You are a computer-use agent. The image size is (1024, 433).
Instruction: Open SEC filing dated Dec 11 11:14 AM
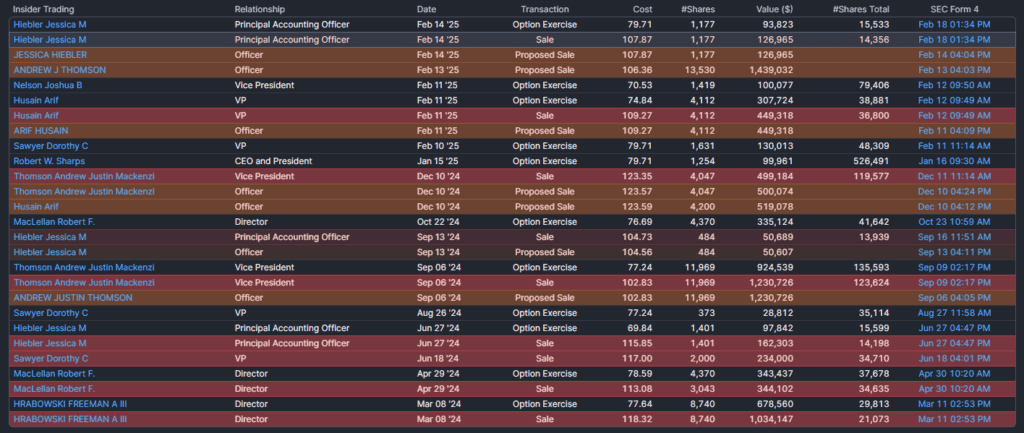[x=954, y=175]
